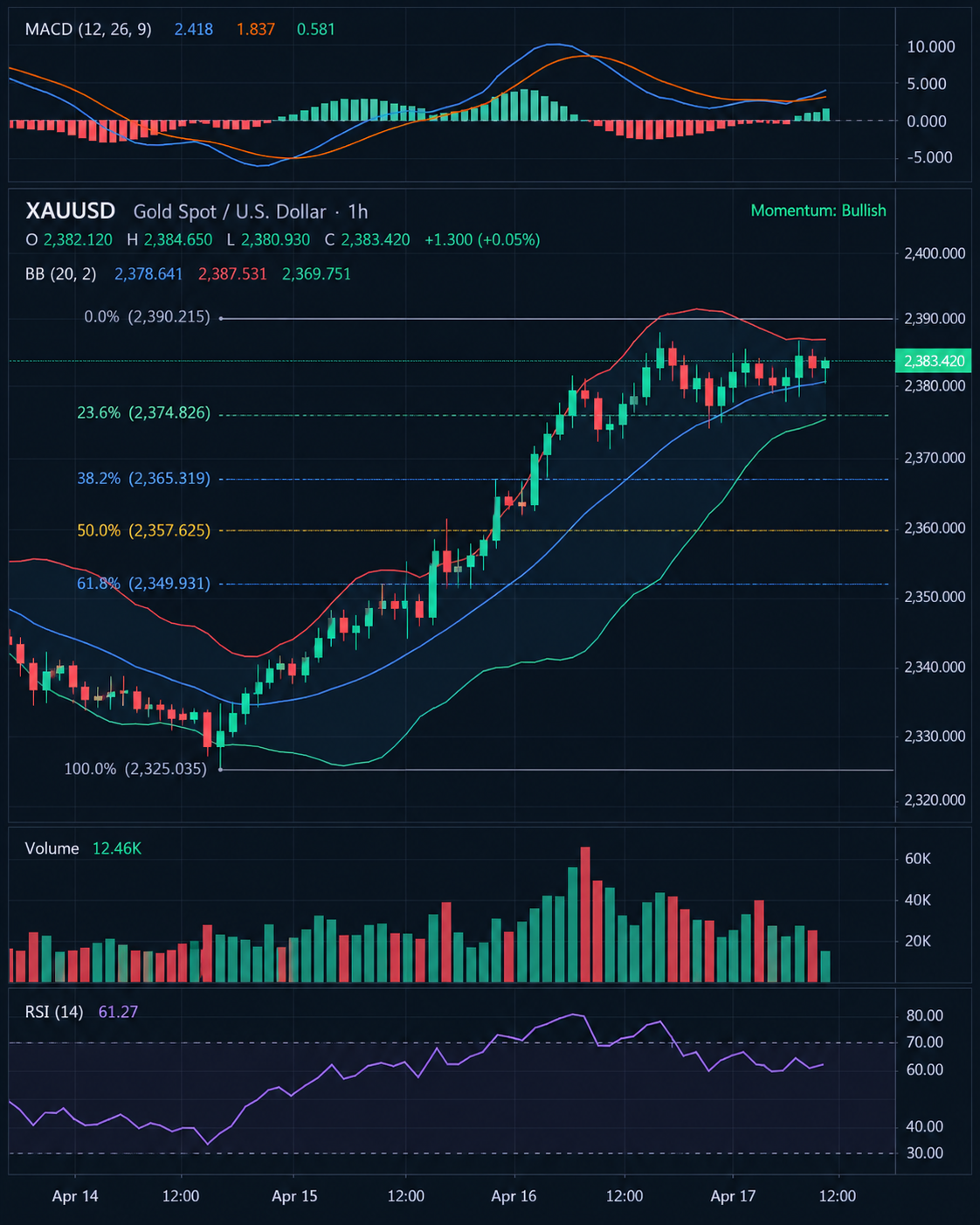The image size is (980, 1225).
Task: Click the 60.00 RSI axis label
Action: tap(925, 1069)
